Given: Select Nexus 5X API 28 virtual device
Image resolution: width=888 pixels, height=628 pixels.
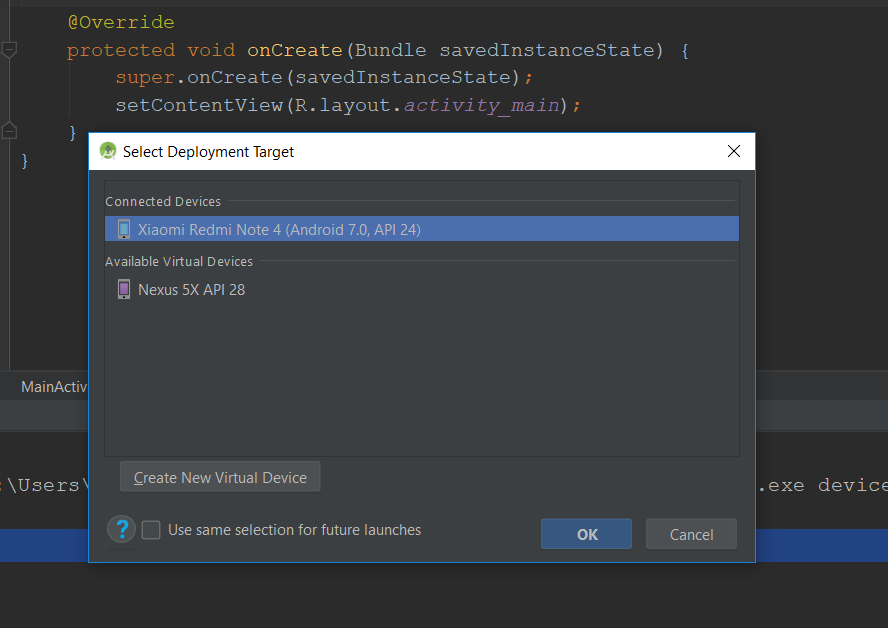Looking at the screenshot, I should [x=421, y=289].
